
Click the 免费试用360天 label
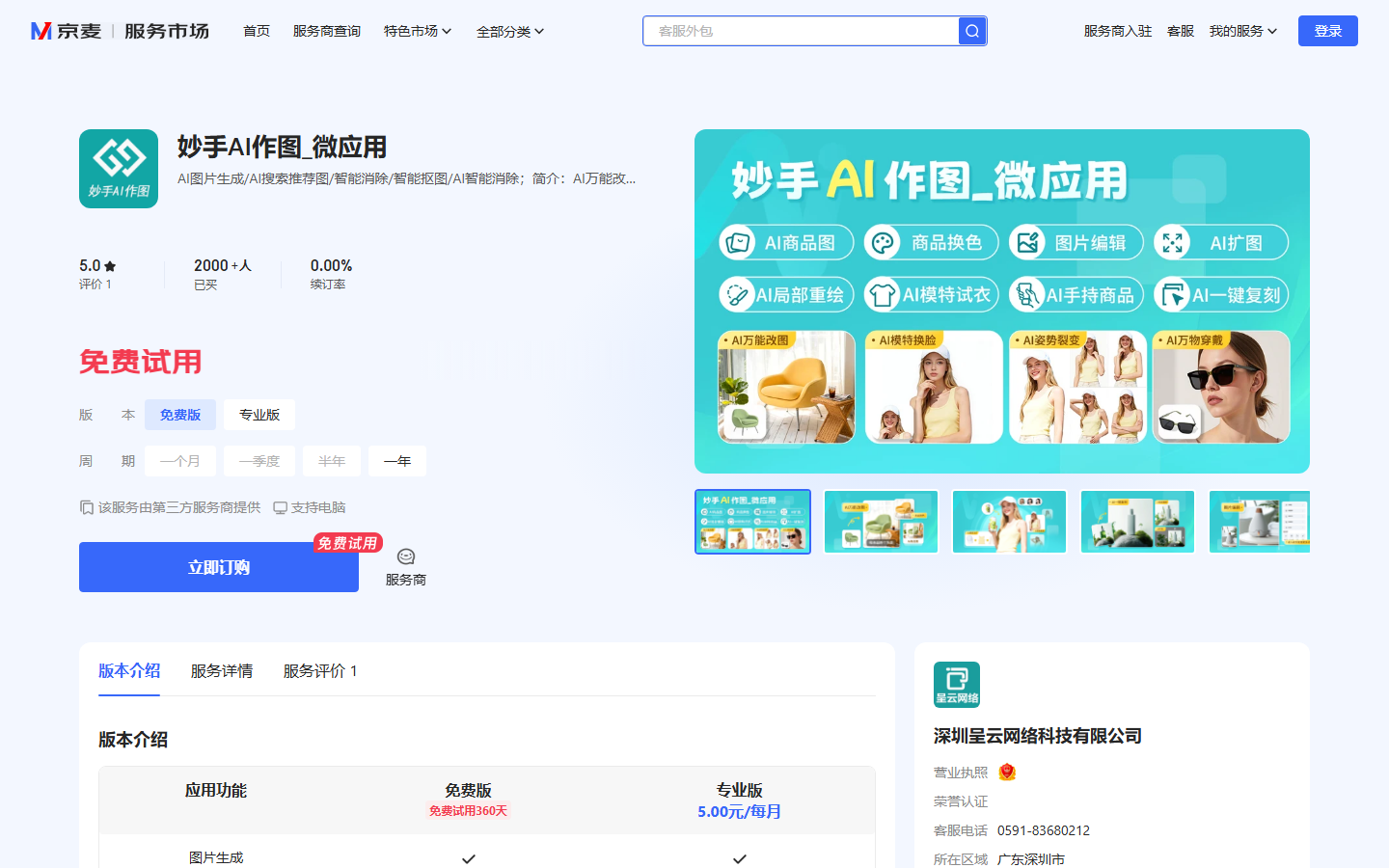pyautogui.click(x=468, y=811)
